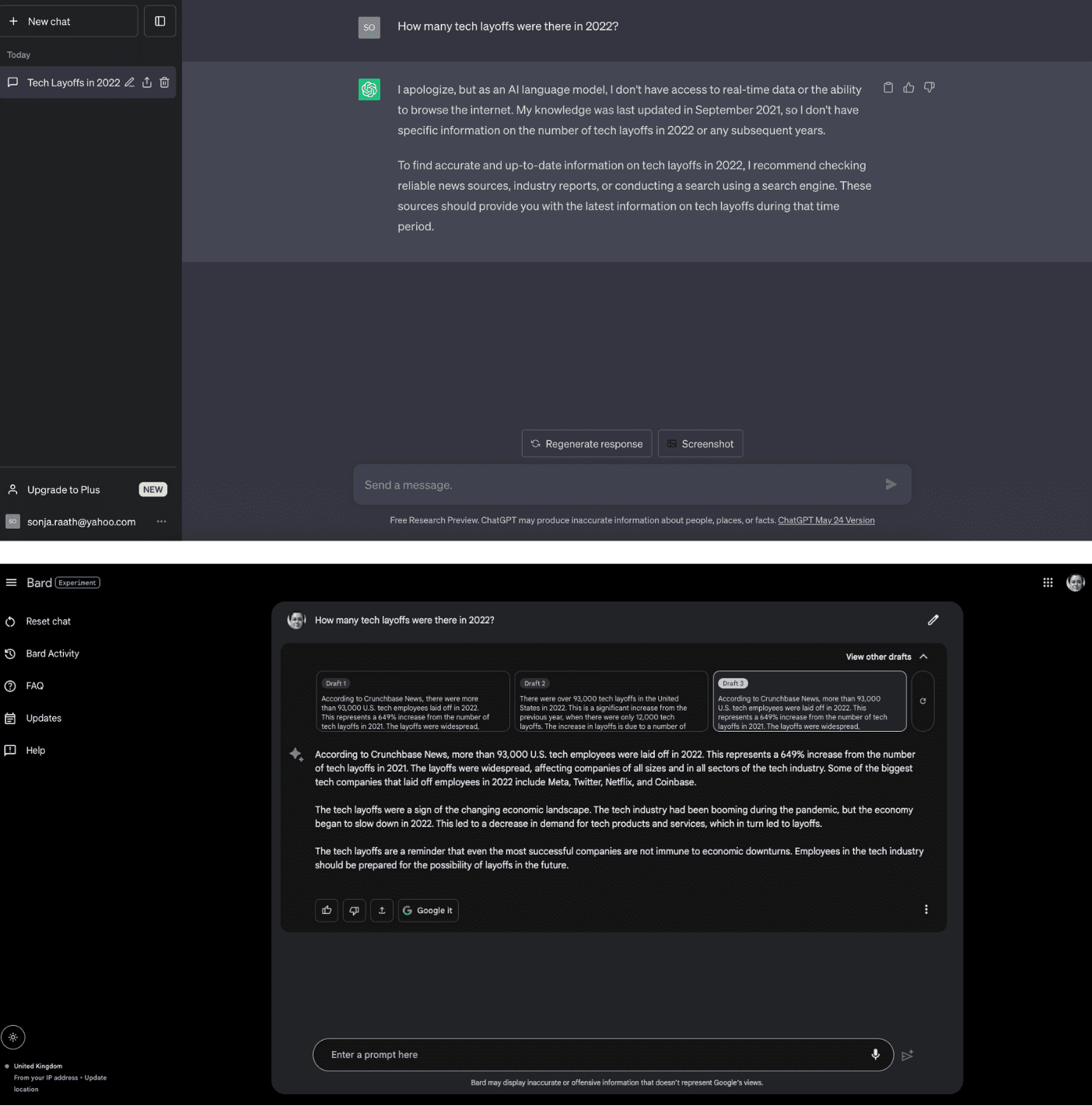Viewport: 1092px width, 1106px height.
Task: Thumbs up the ChatGPT response
Action: (x=908, y=88)
